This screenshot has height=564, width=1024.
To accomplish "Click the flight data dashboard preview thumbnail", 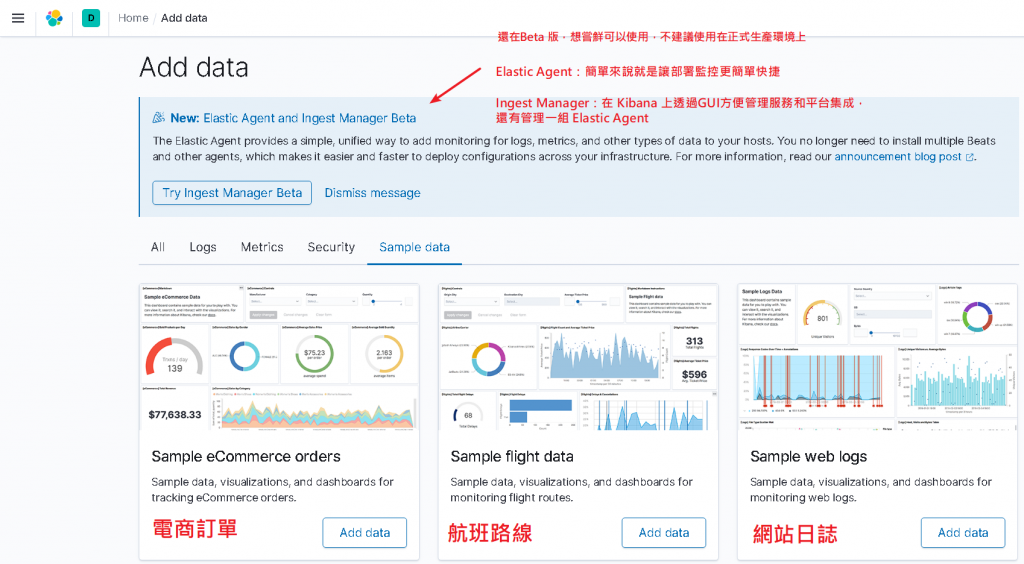I will point(578,357).
